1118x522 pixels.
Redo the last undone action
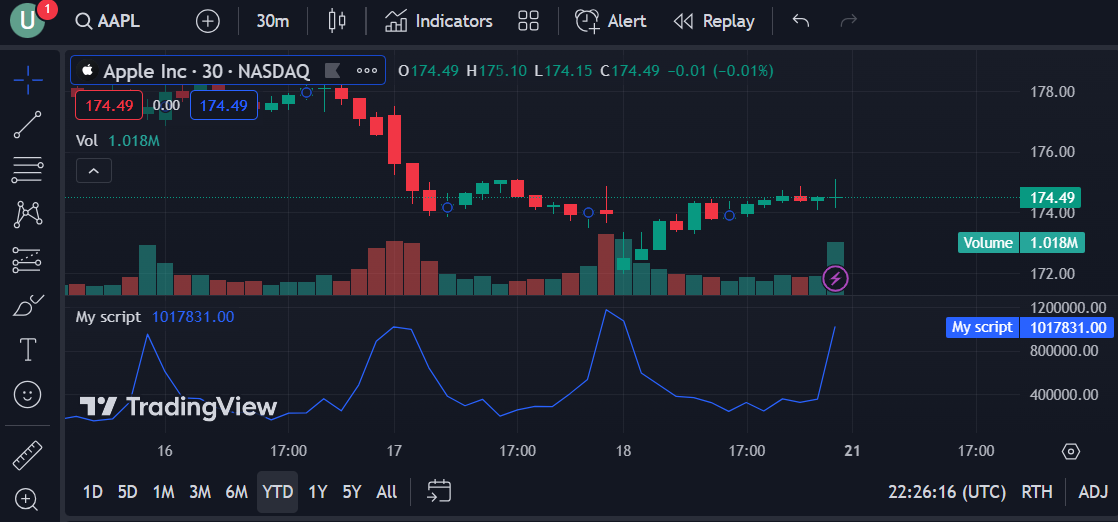pyautogui.click(x=848, y=21)
